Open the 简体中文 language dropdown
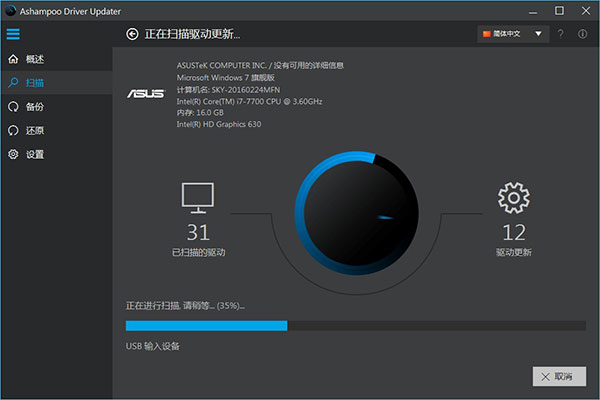The height and width of the screenshot is (400, 600). (x=513, y=34)
